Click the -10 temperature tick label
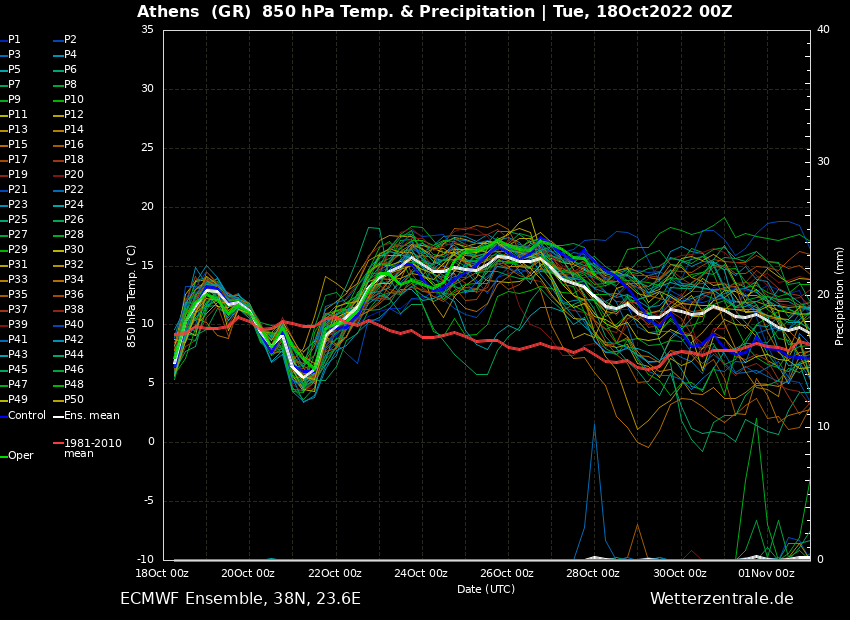This screenshot has height=620, width=850. tap(144, 559)
